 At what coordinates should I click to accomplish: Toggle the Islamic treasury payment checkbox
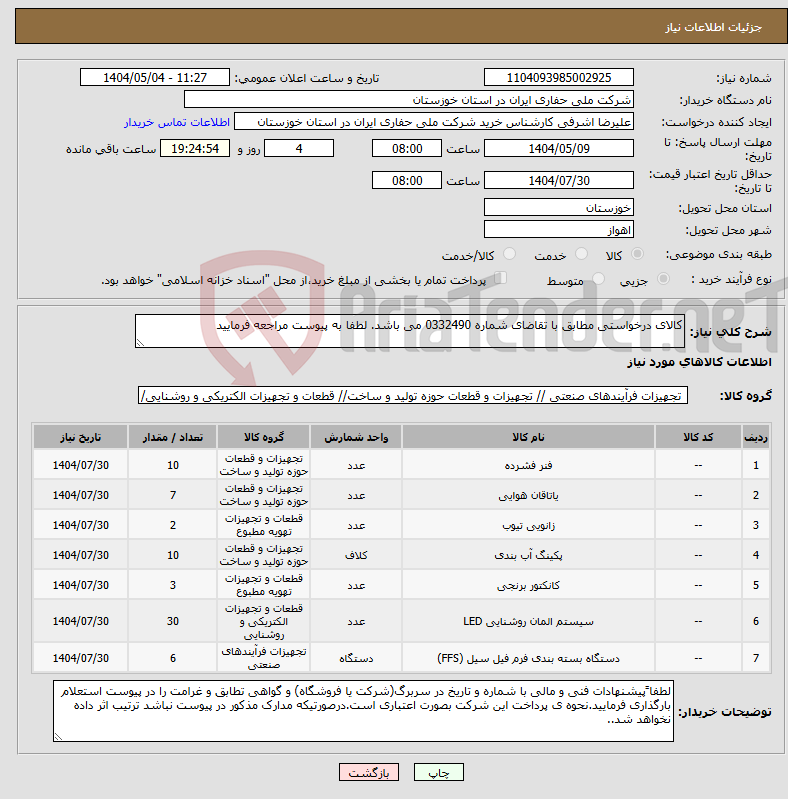tap(501, 278)
